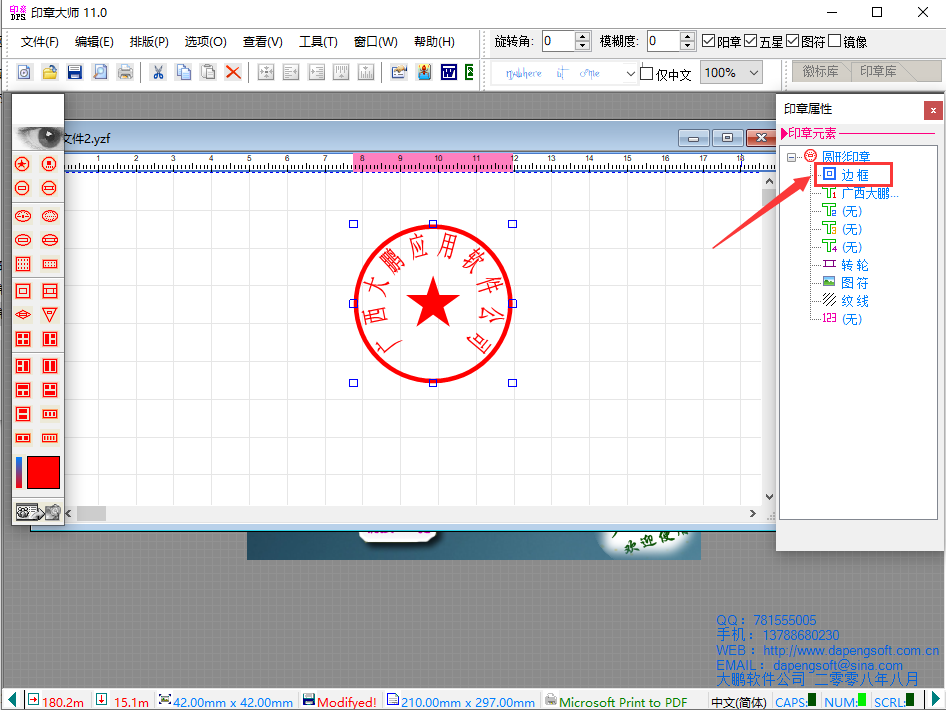The image size is (946, 710).
Task: Click the printer icon in the toolbar
Action: point(125,72)
